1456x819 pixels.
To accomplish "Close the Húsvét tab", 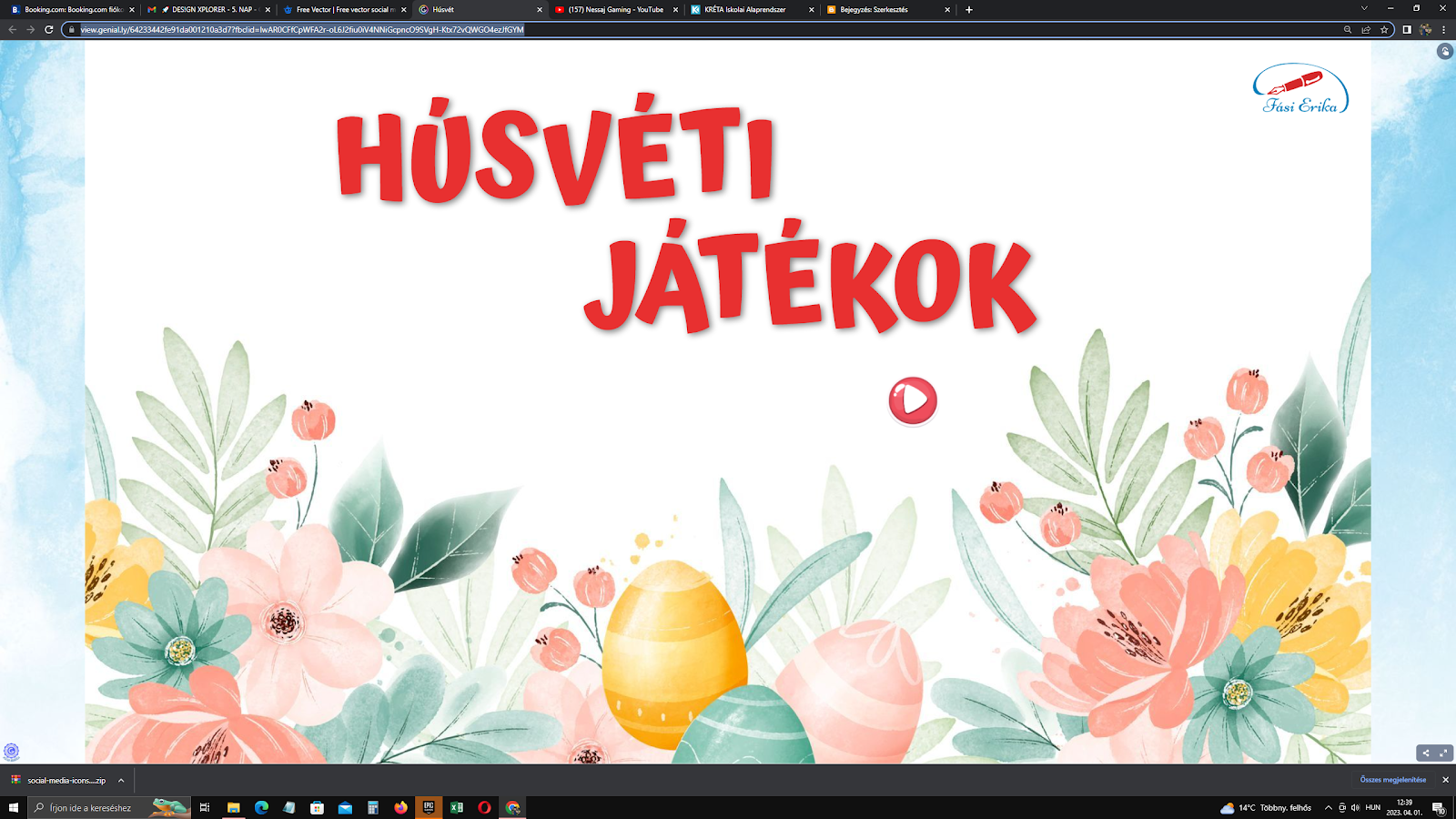I will point(540,9).
